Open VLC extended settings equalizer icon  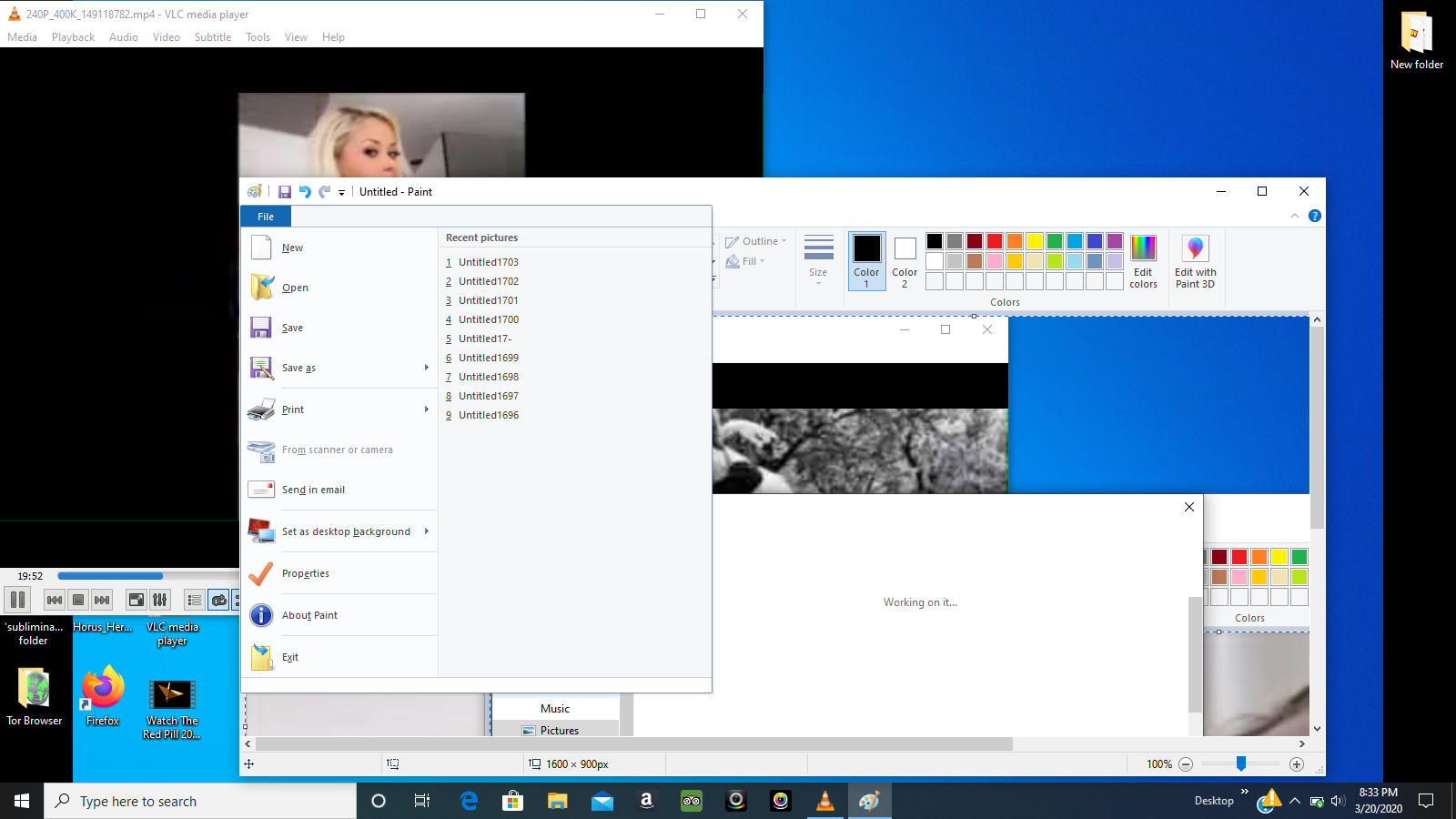pyautogui.click(x=159, y=600)
